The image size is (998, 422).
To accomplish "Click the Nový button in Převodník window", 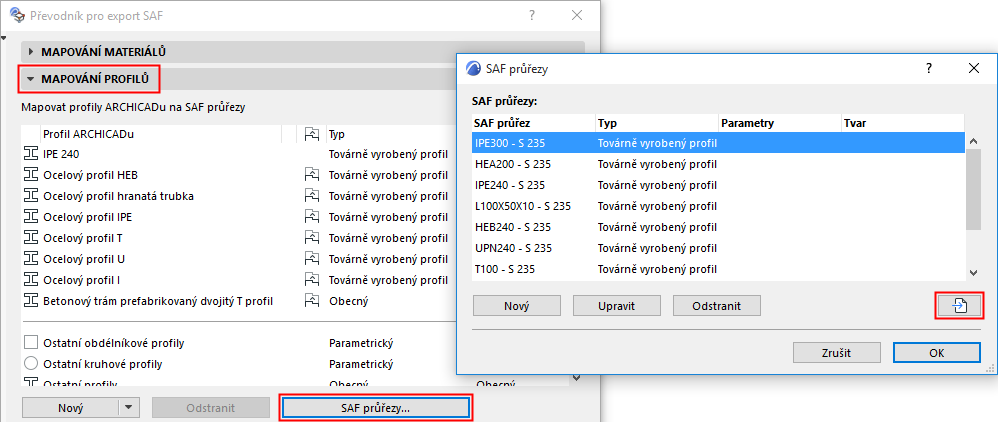I will pos(71,408).
